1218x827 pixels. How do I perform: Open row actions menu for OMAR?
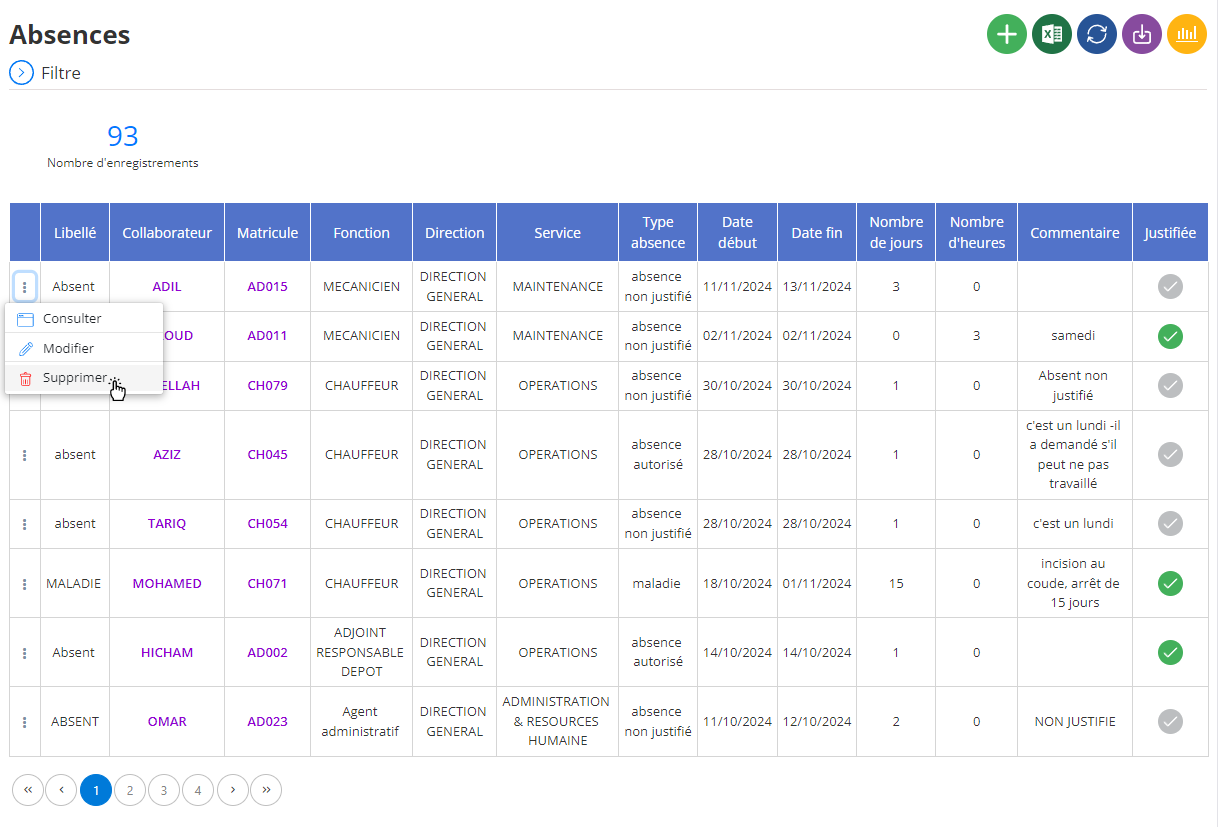pos(25,722)
